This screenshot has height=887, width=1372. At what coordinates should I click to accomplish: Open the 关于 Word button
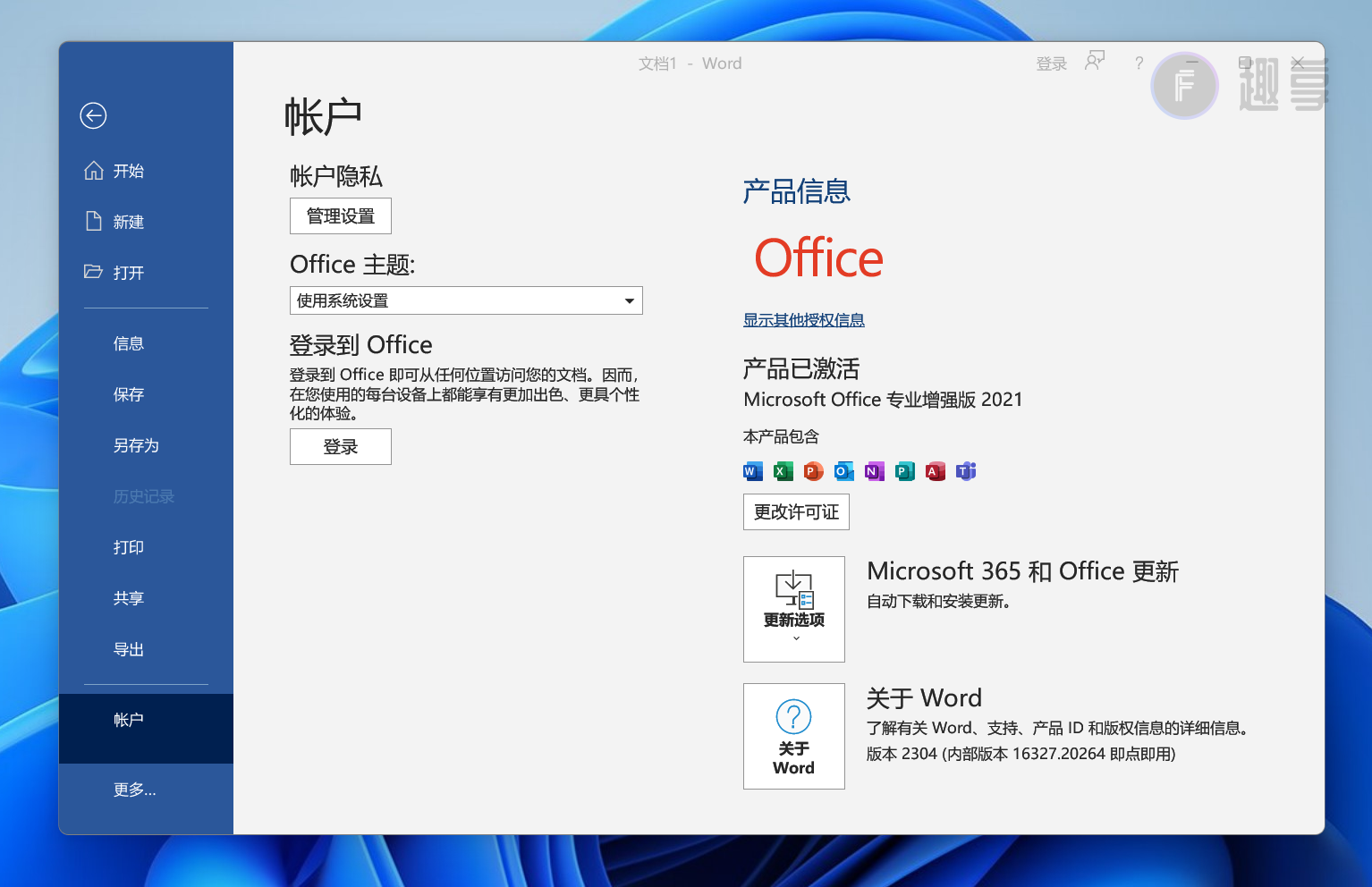[x=794, y=736]
